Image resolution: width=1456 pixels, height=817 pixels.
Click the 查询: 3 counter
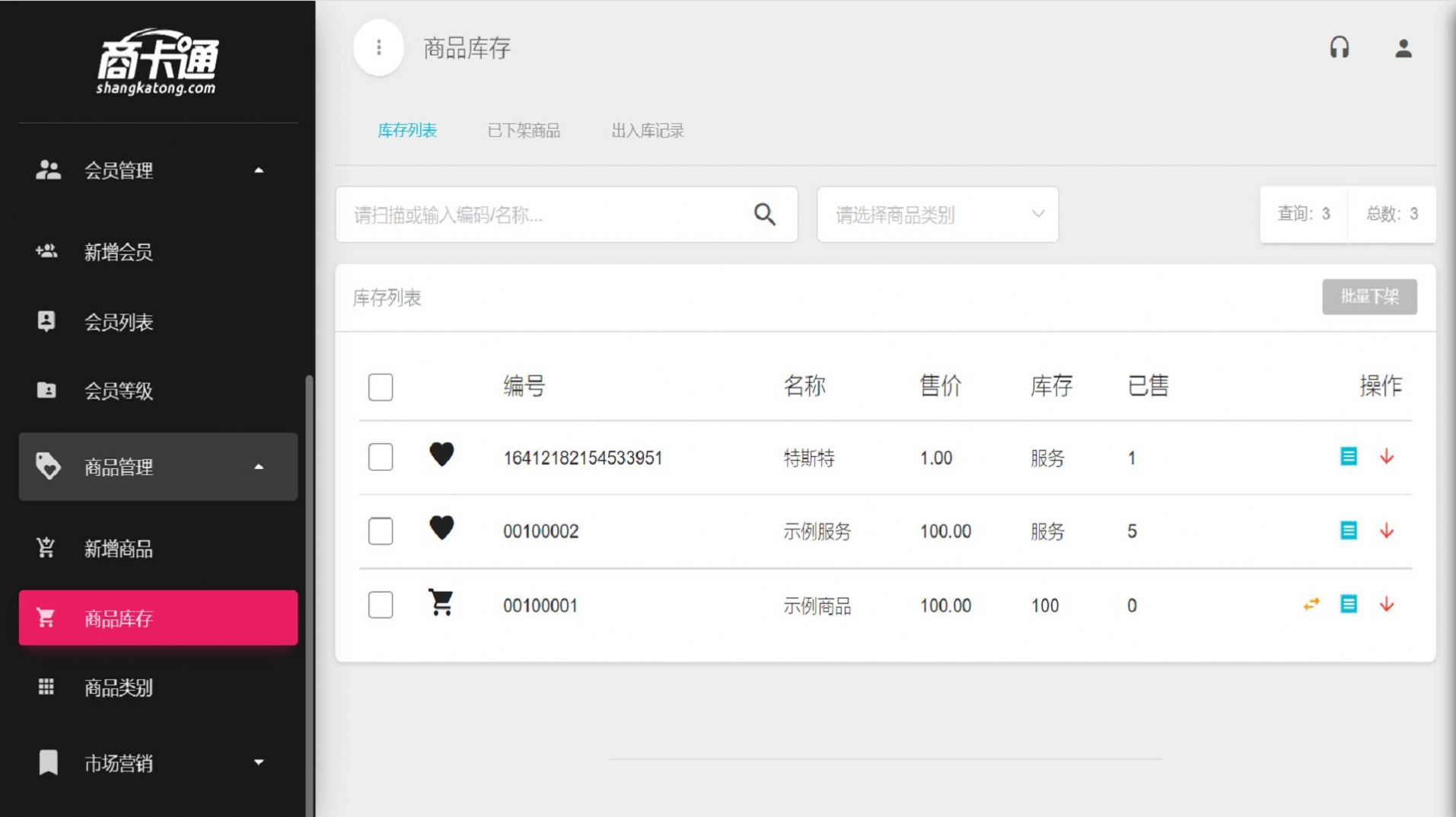pyautogui.click(x=1304, y=214)
